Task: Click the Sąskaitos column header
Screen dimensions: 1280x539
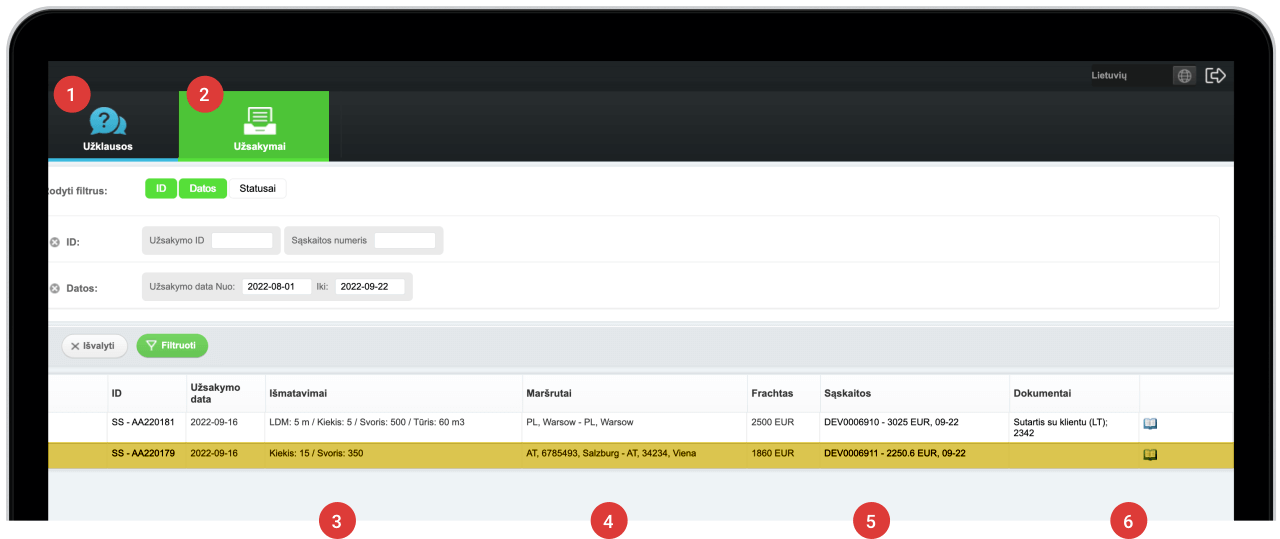Action: tap(849, 393)
